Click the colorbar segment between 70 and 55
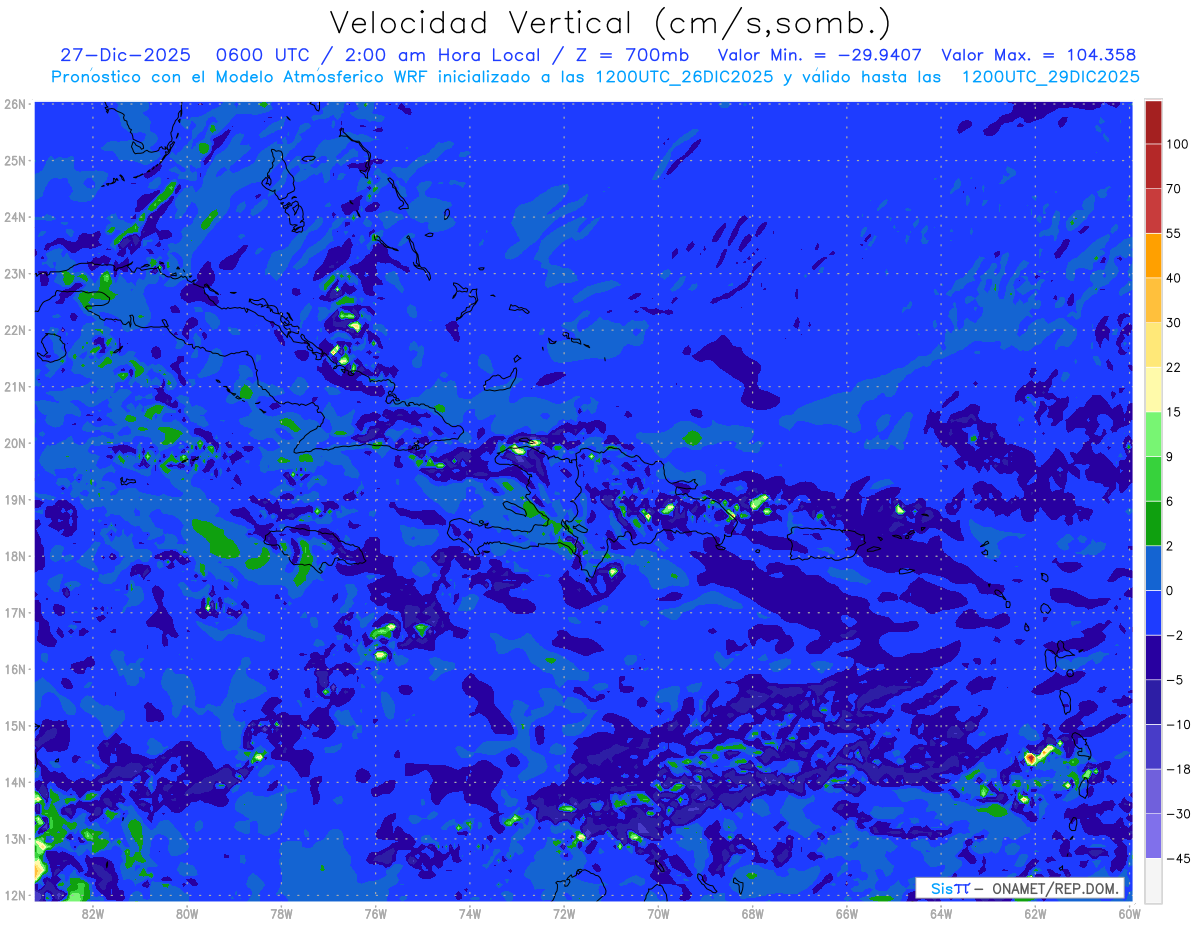Screen dimensions: 1200x927 pos(1153,211)
